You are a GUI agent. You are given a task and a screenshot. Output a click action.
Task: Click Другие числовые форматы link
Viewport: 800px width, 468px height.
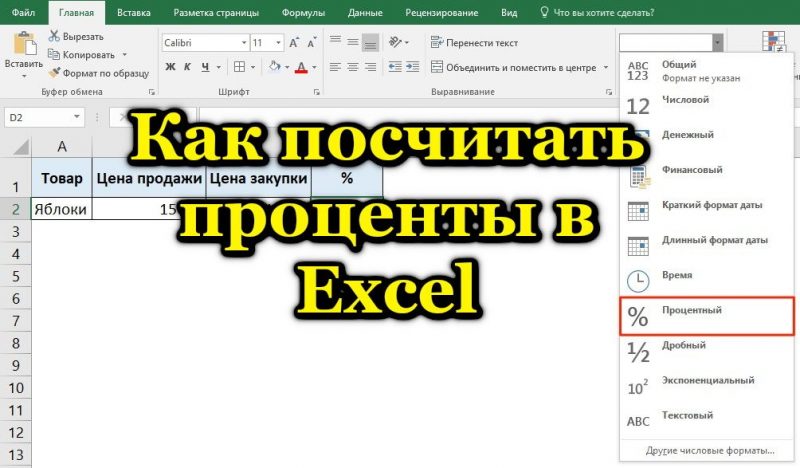(x=709, y=451)
